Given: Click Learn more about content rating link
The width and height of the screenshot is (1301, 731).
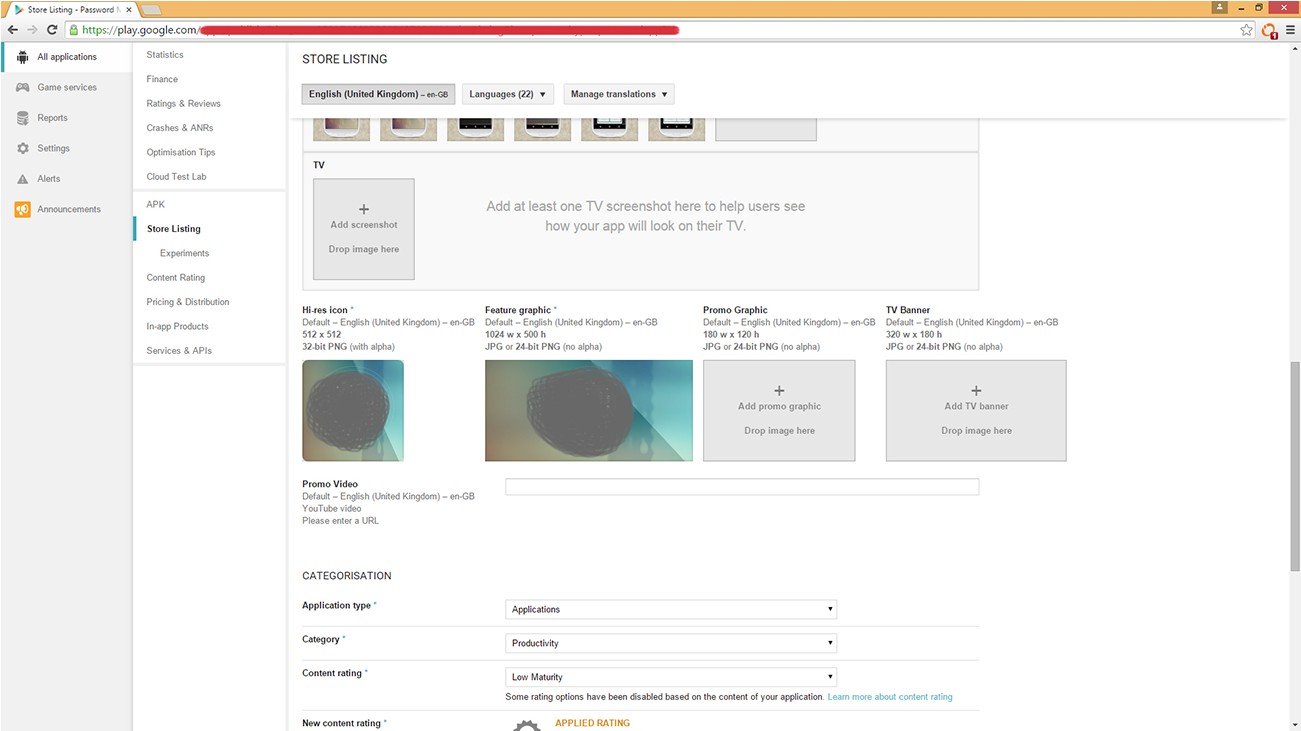Looking at the screenshot, I should 890,697.
